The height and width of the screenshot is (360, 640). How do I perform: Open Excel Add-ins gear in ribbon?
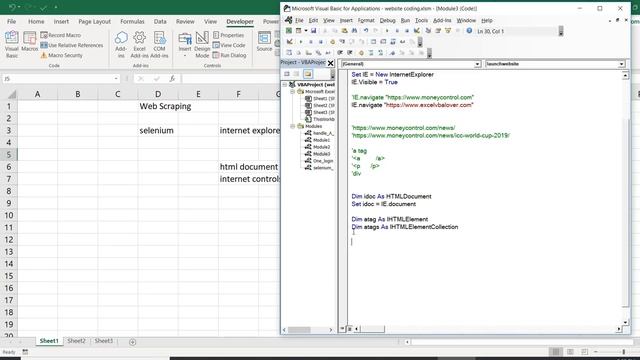click(x=140, y=44)
